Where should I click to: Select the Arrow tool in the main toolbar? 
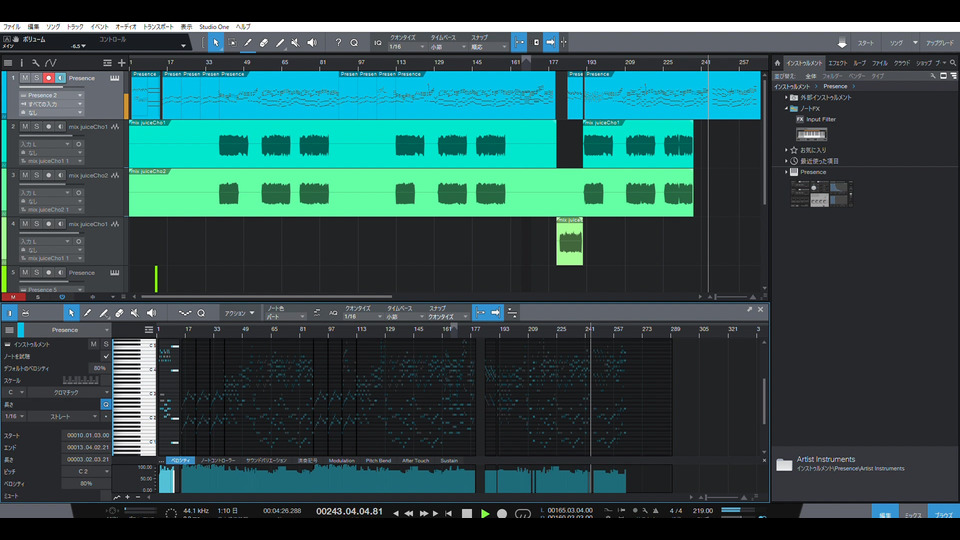tap(216, 43)
